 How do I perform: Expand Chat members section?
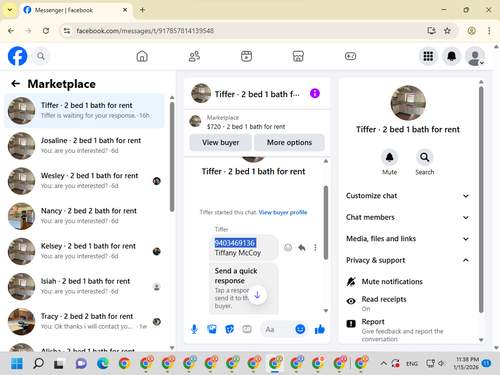point(407,217)
